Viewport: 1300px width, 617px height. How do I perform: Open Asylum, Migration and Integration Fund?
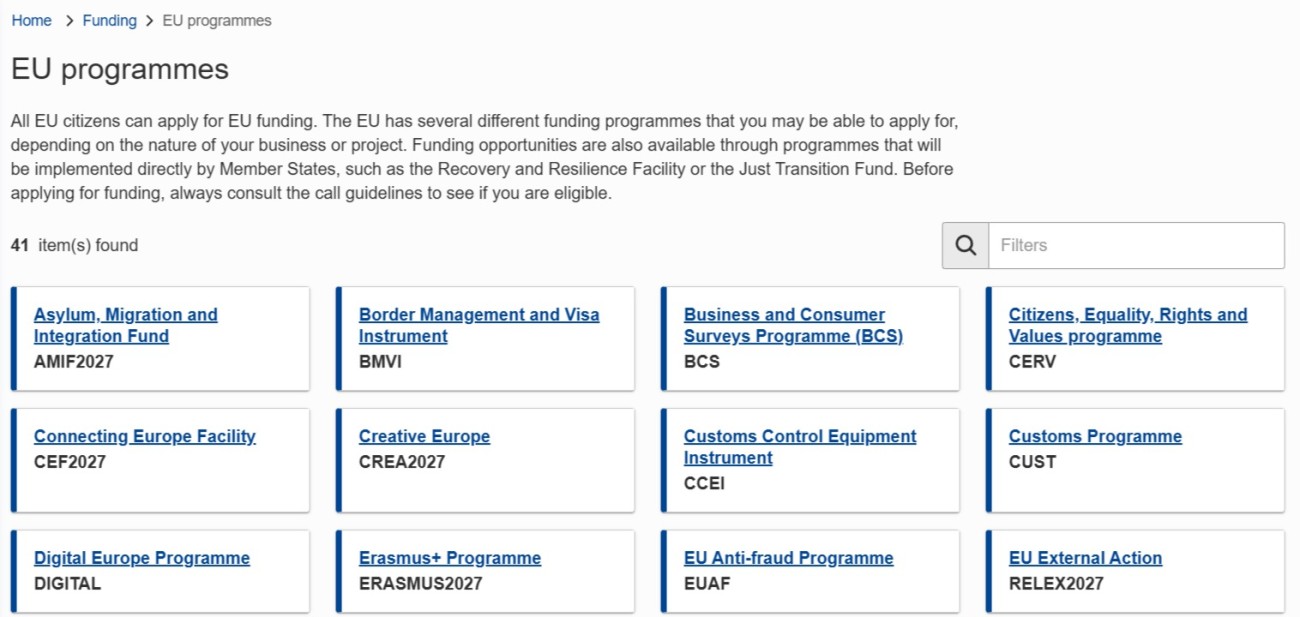[125, 325]
